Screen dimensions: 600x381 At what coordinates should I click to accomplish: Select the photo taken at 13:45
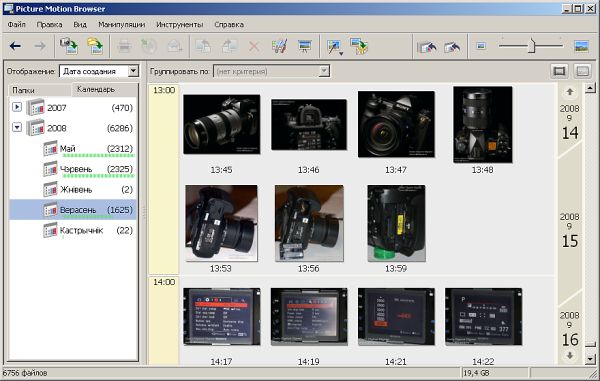tap(222, 124)
